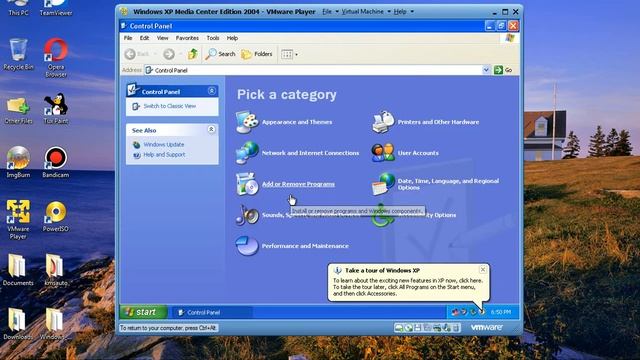Expand the Address bar dropdown arrow
Screen dimensions: 640x360
[x=486, y=70]
